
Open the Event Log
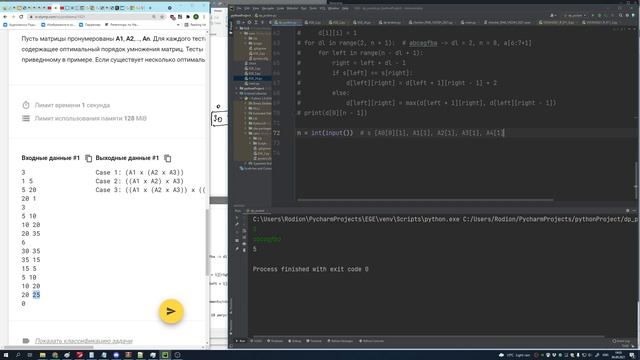(621, 341)
